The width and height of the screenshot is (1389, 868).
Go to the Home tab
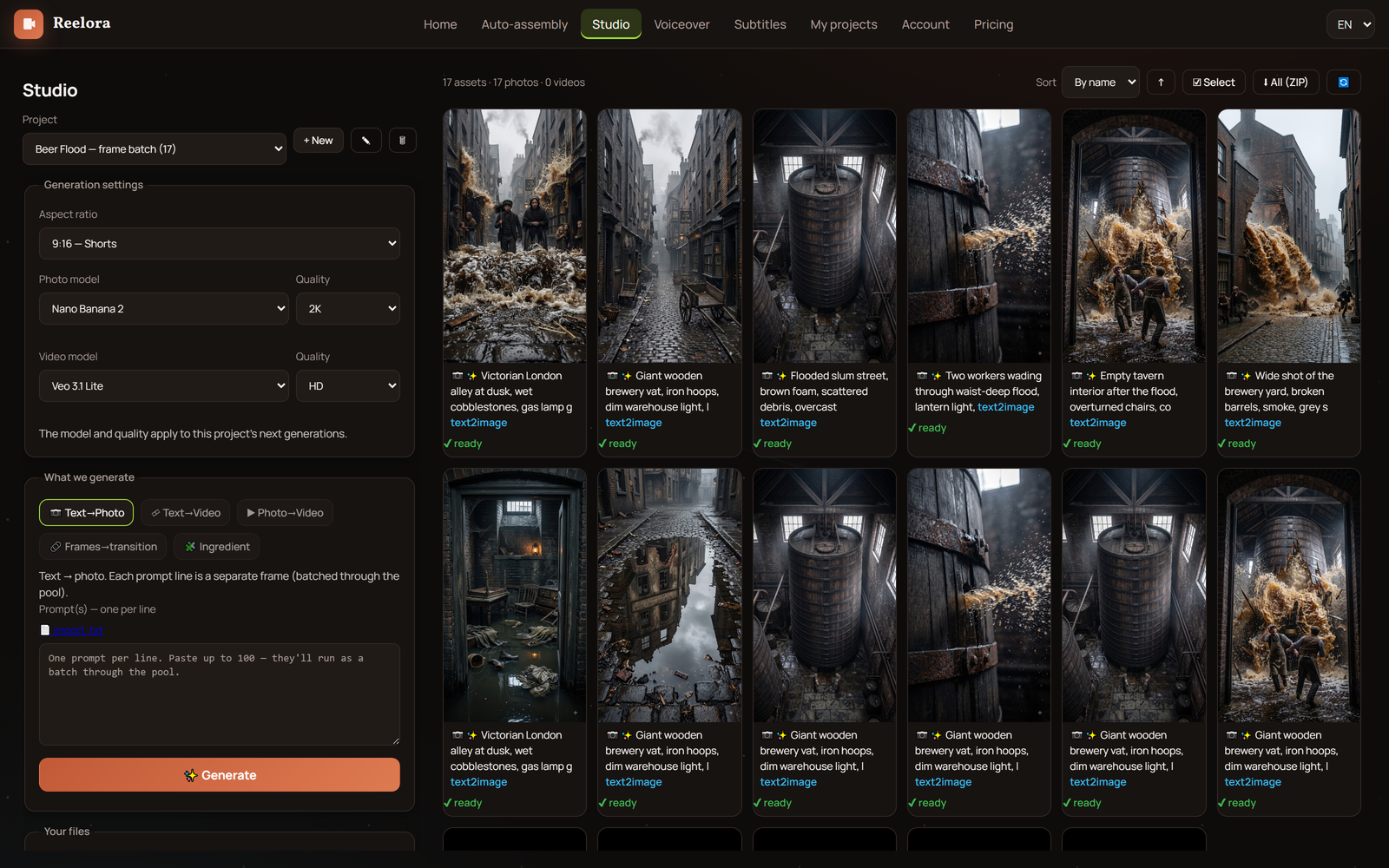[440, 24]
